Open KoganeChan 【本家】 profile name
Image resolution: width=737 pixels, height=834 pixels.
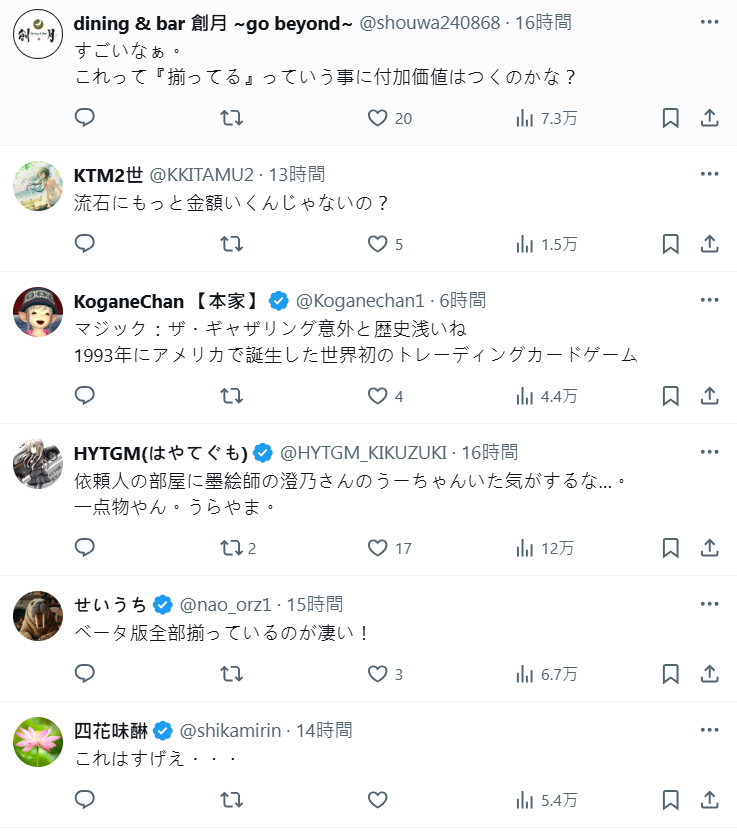(167, 300)
